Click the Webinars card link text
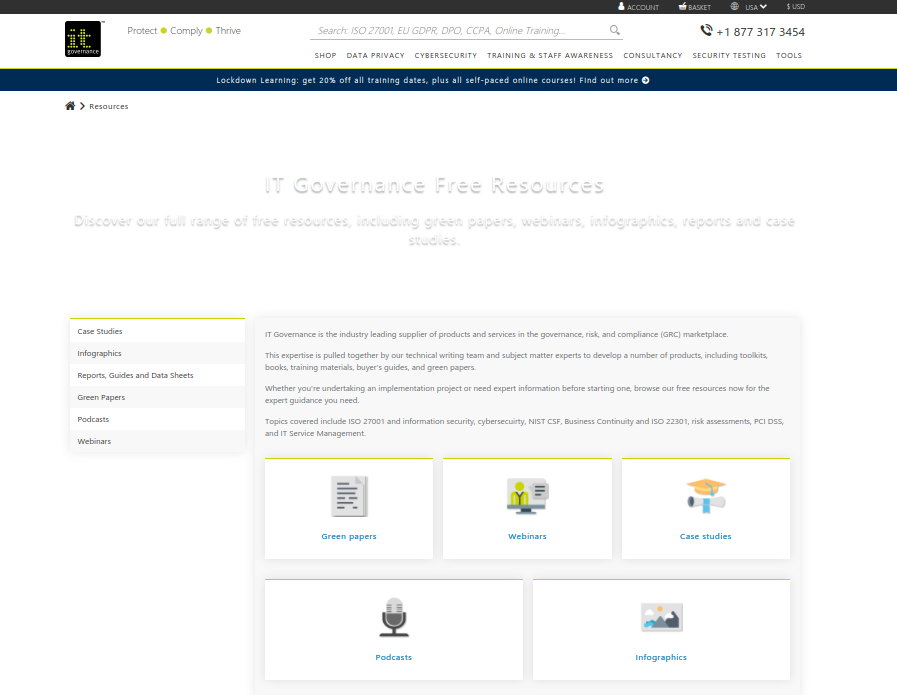 527,537
